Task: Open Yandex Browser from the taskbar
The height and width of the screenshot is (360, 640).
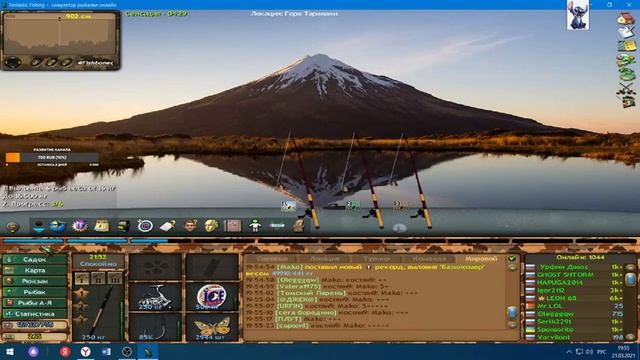Action: (85, 351)
